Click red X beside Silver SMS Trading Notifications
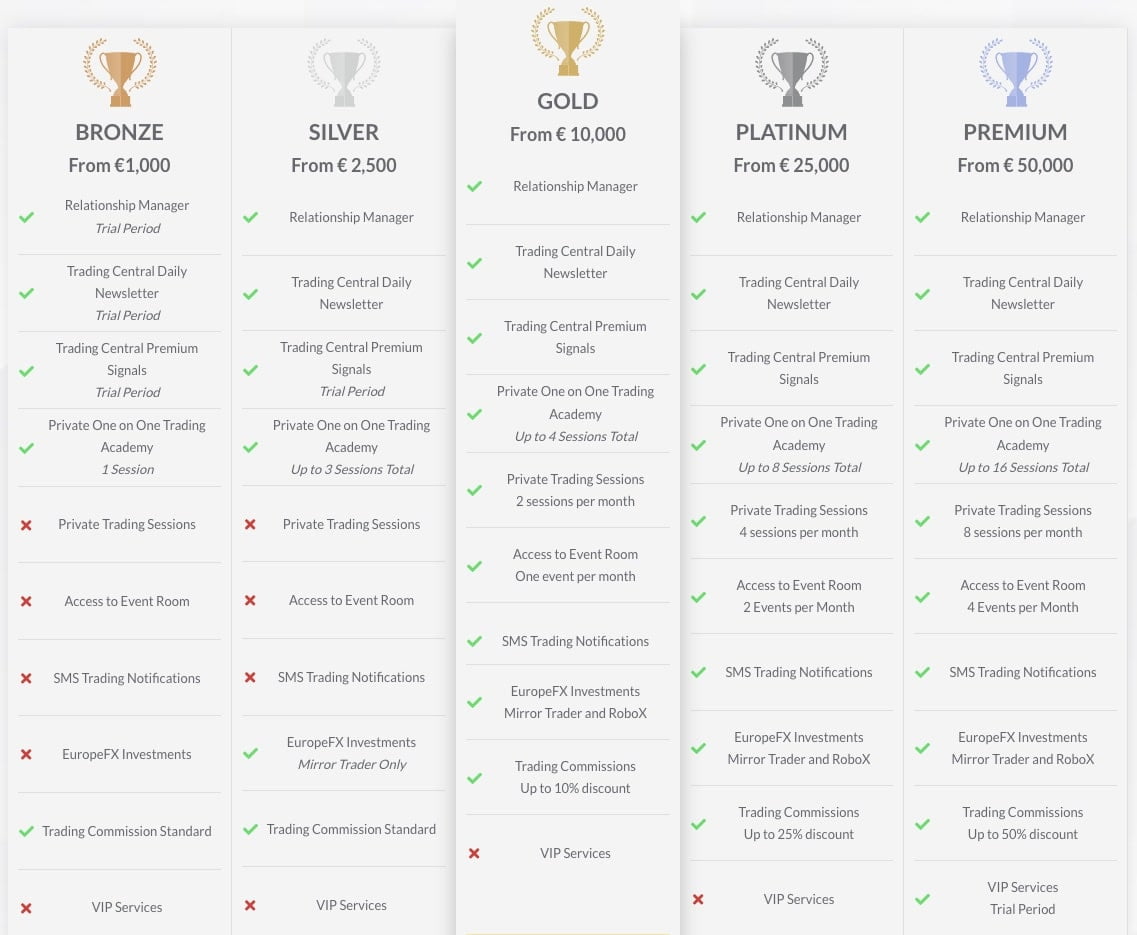The height and width of the screenshot is (935, 1137). 250,677
